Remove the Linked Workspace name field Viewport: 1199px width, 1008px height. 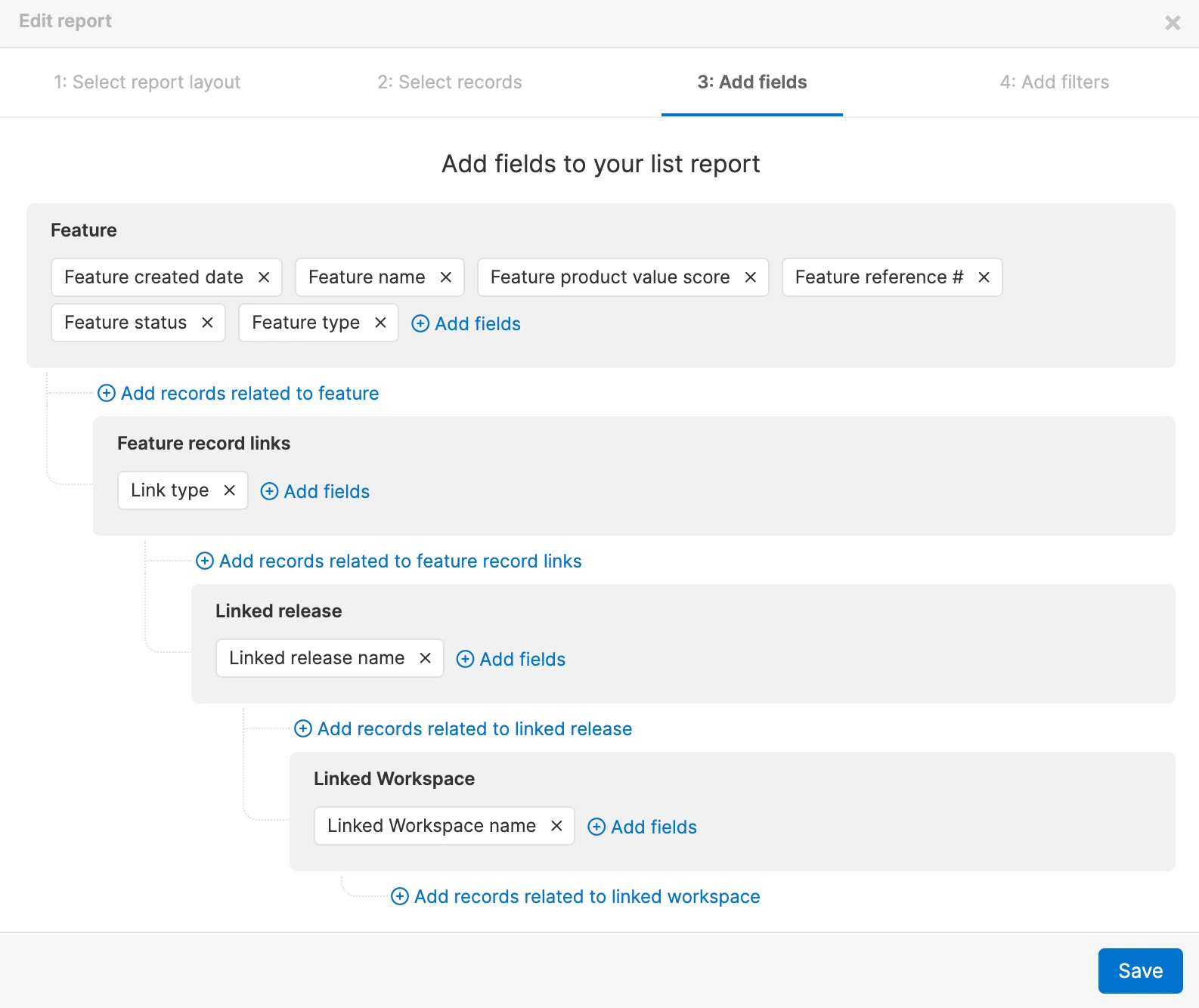tap(556, 826)
